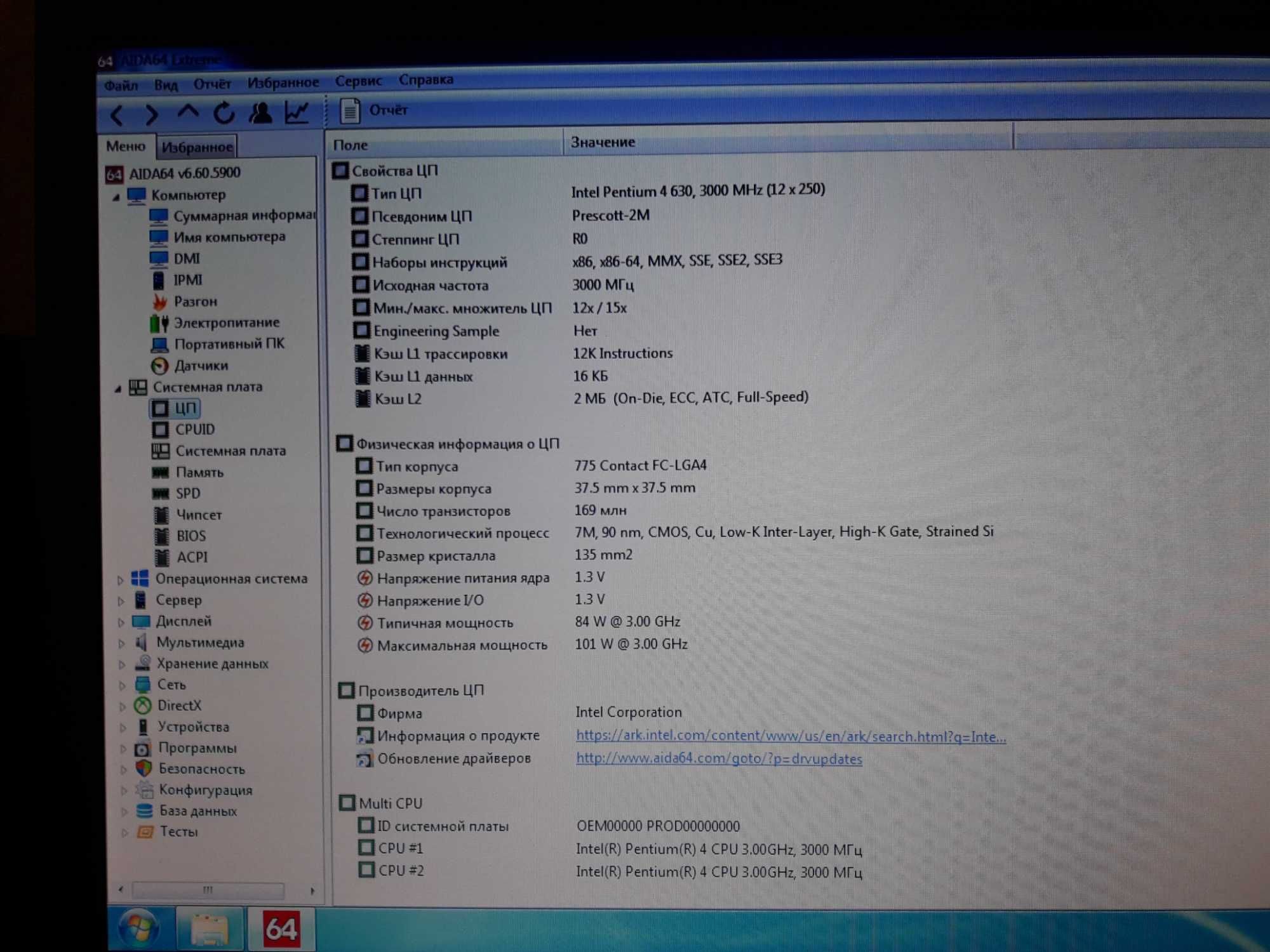Click the Датчики gauge icon

tap(160, 366)
